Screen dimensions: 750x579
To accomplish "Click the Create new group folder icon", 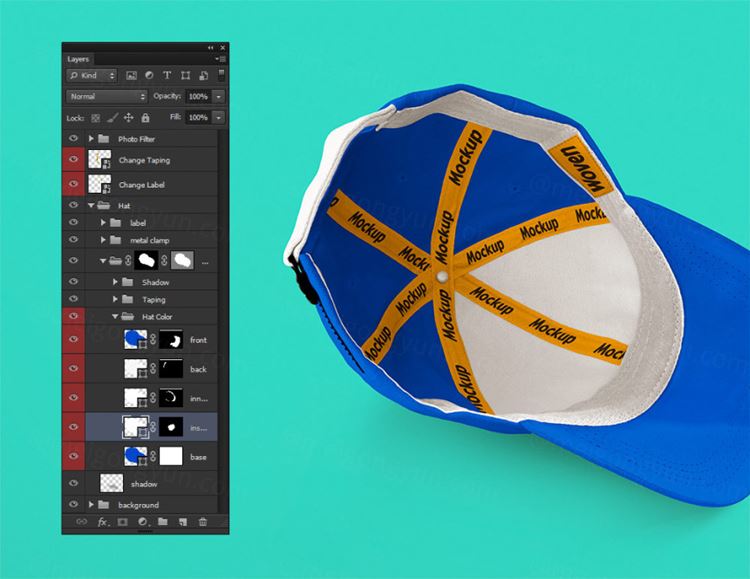I will (163, 522).
